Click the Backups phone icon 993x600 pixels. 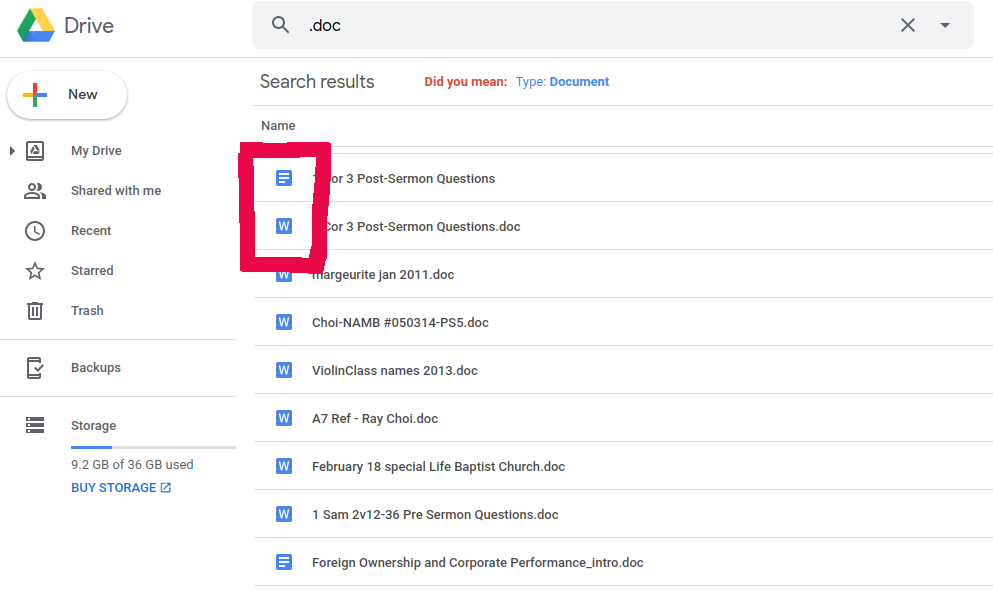35,368
